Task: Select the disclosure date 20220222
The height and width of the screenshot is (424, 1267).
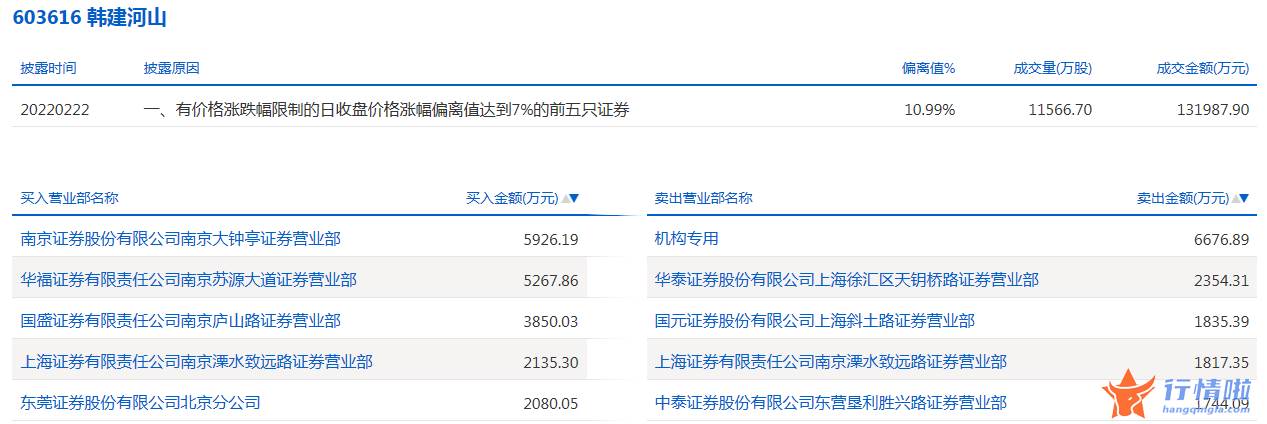Action: tap(55, 110)
